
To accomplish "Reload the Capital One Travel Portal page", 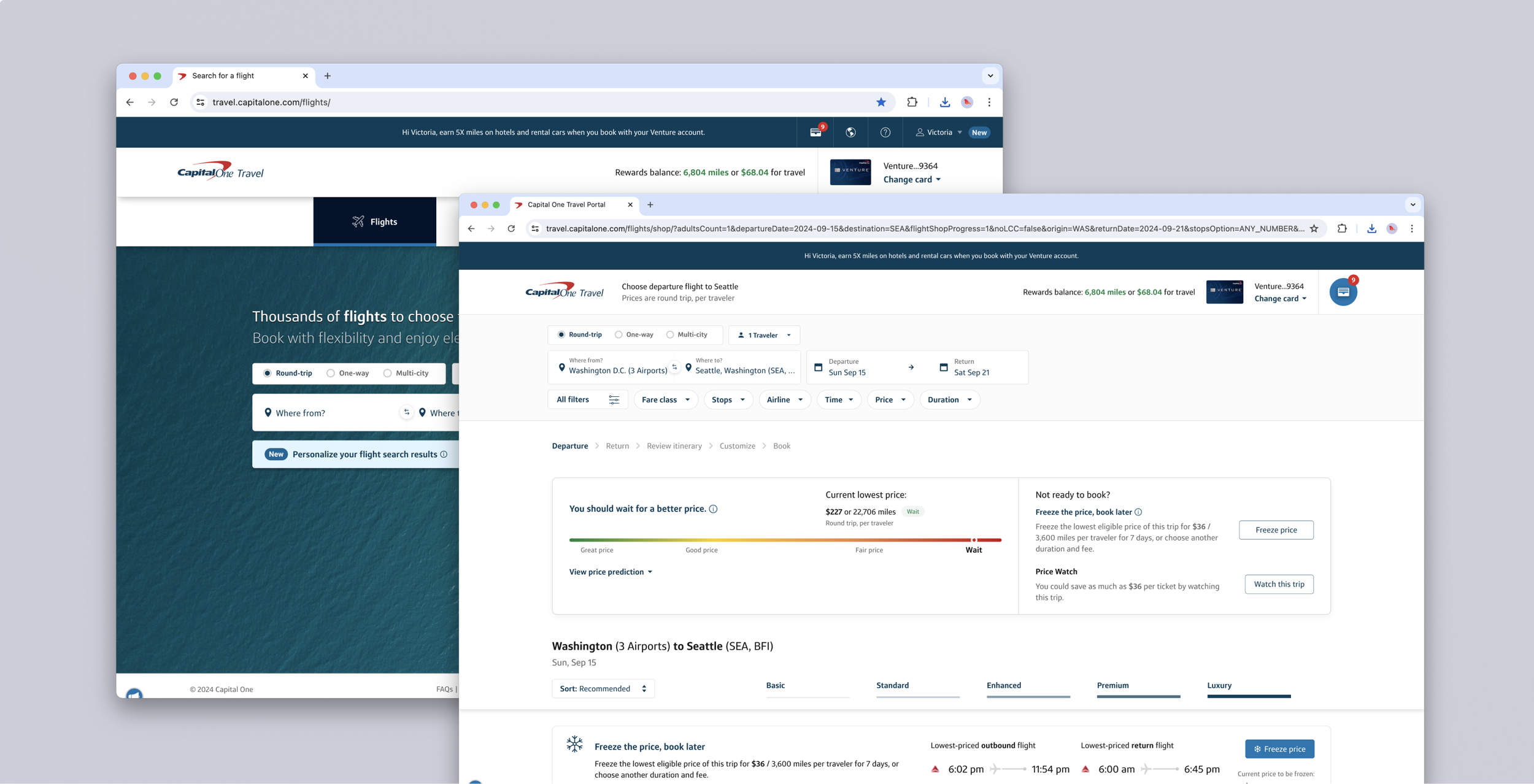I will (511, 229).
